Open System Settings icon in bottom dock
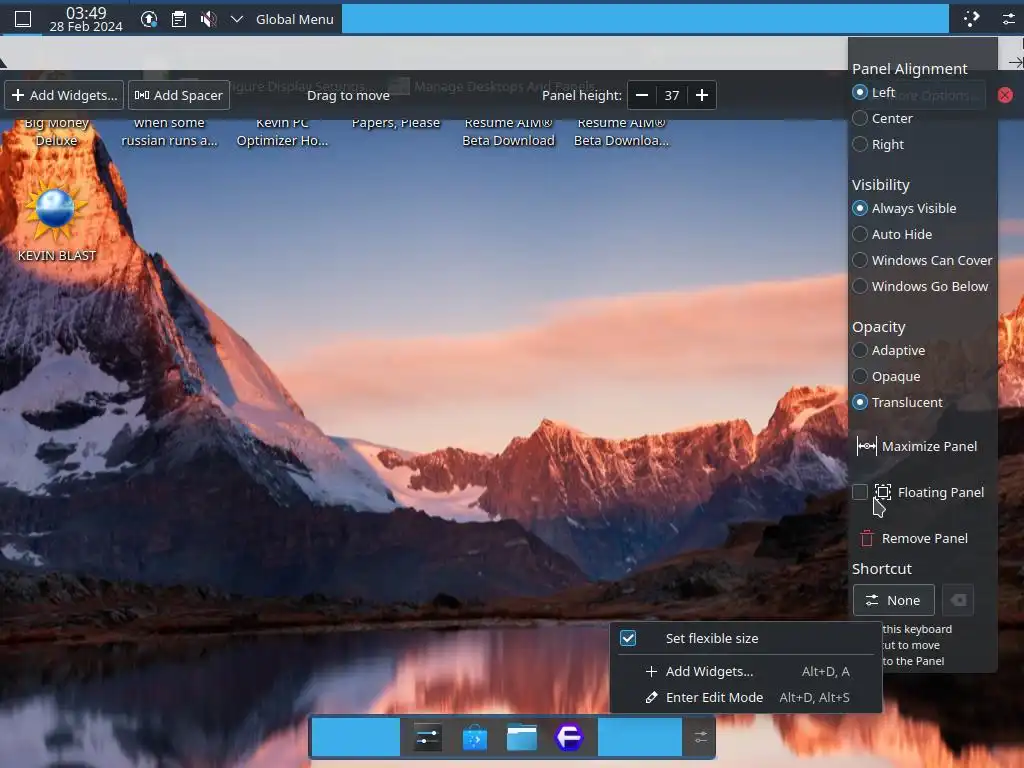The image size is (1024, 768). pyautogui.click(x=428, y=737)
